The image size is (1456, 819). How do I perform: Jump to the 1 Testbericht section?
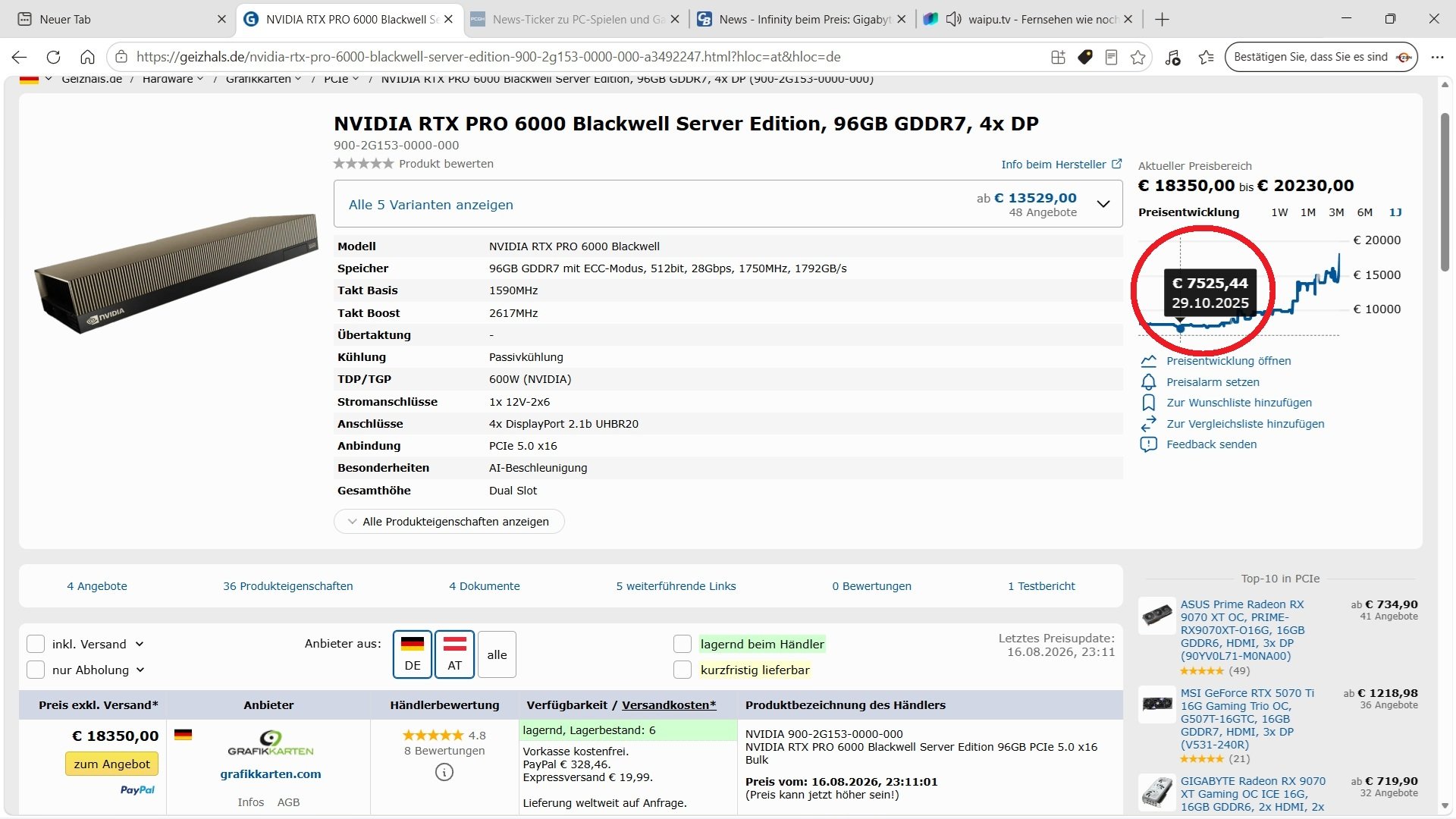(x=1041, y=586)
